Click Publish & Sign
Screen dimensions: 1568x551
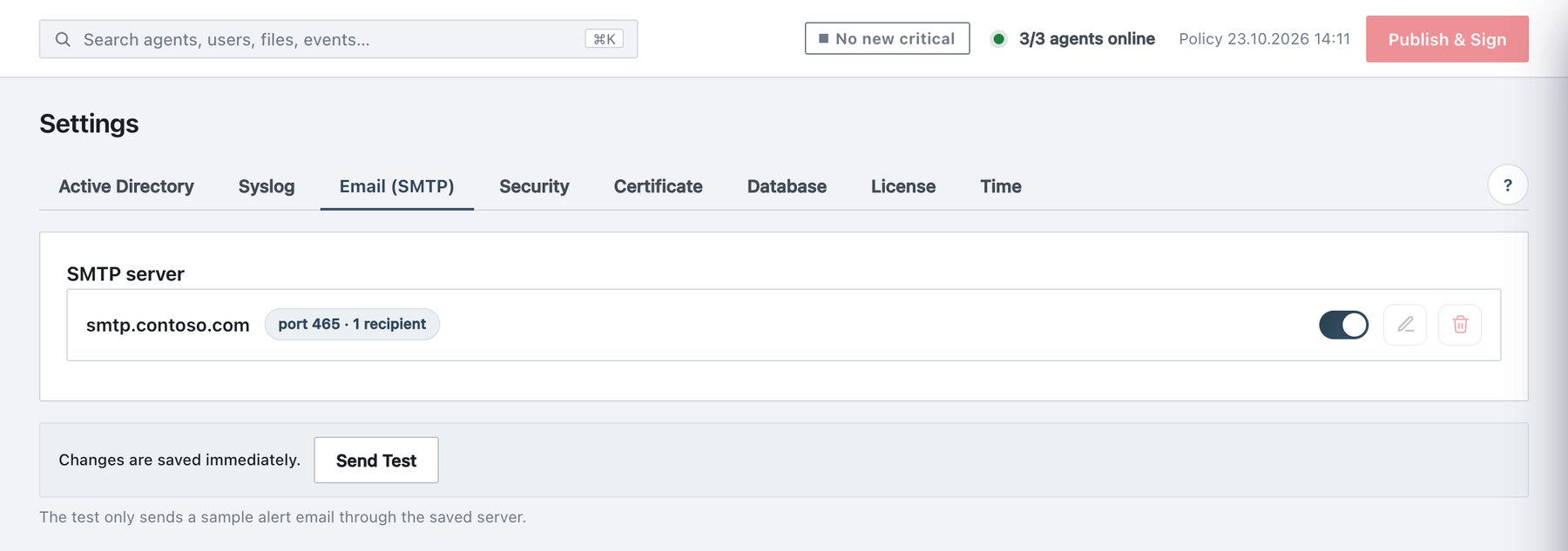click(x=1447, y=39)
